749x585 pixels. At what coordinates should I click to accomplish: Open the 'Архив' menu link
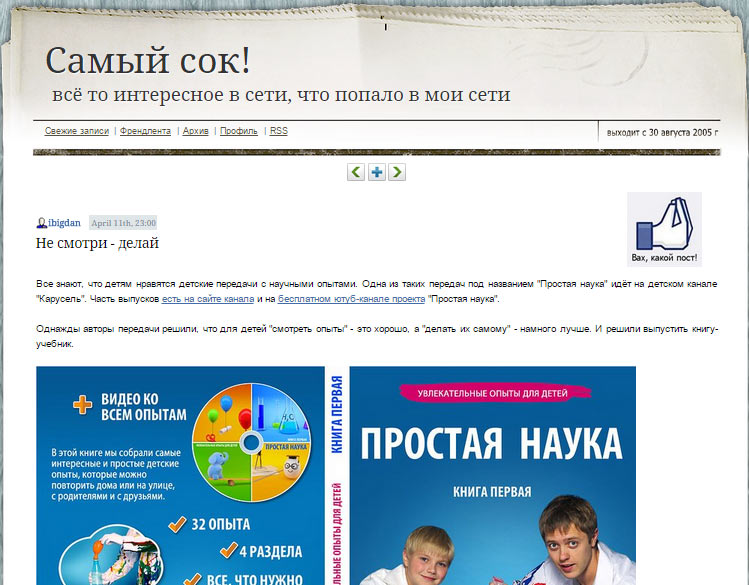pyautogui.click(x=196, y=131)
